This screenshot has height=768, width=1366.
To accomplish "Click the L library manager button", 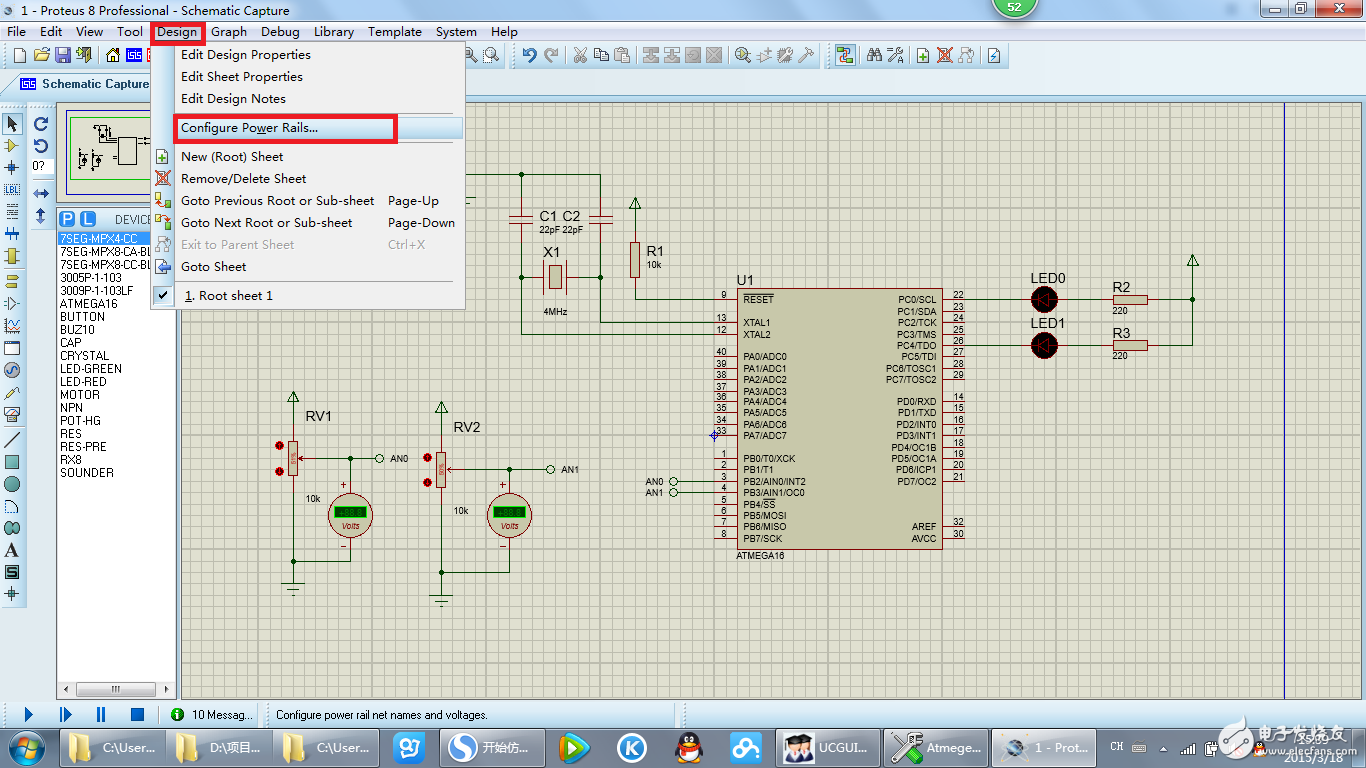I will pos(88,219).
